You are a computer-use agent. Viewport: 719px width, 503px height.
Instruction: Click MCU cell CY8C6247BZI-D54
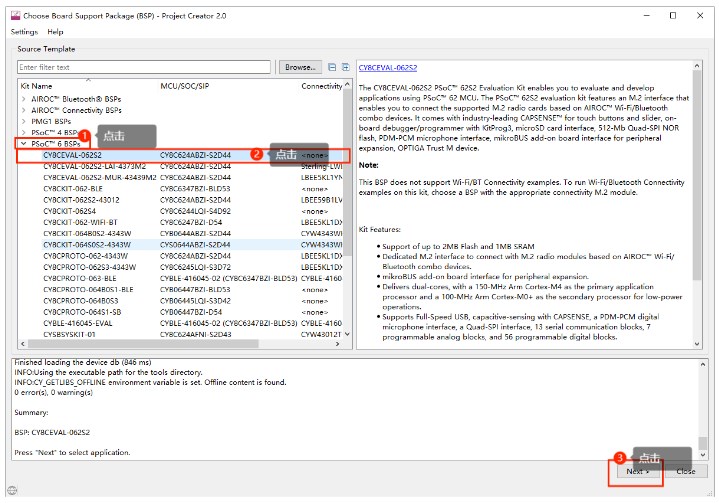(x=191, y=222)
